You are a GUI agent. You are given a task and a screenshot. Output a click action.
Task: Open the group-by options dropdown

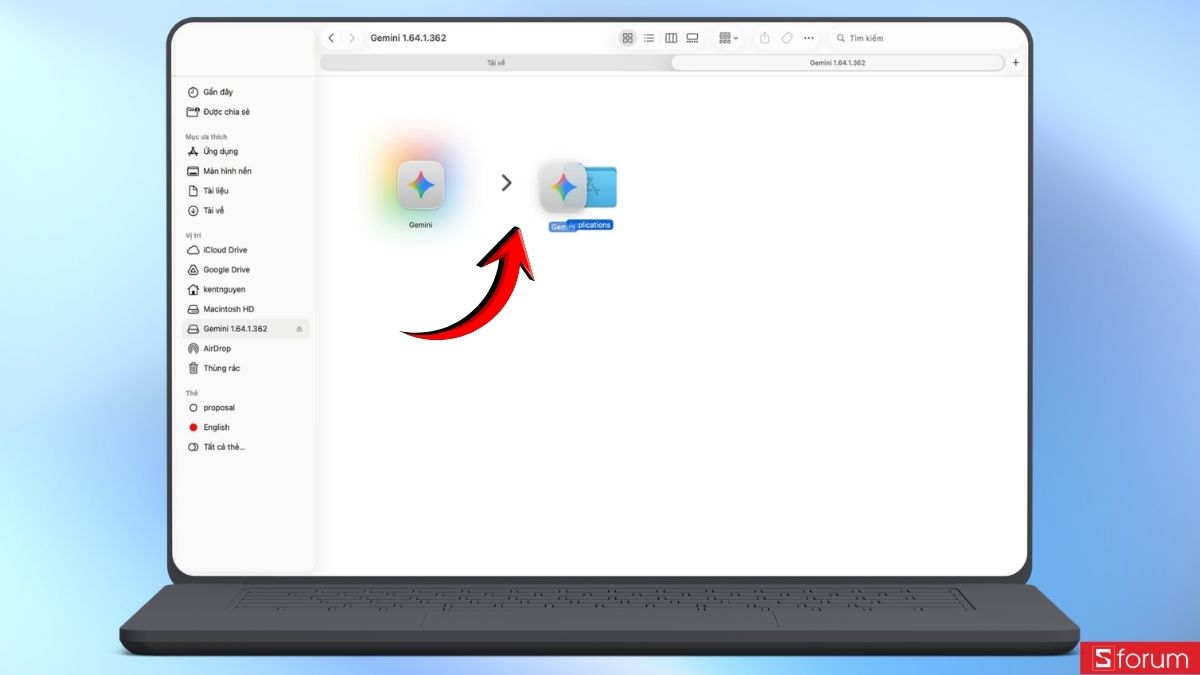[728, 38]
